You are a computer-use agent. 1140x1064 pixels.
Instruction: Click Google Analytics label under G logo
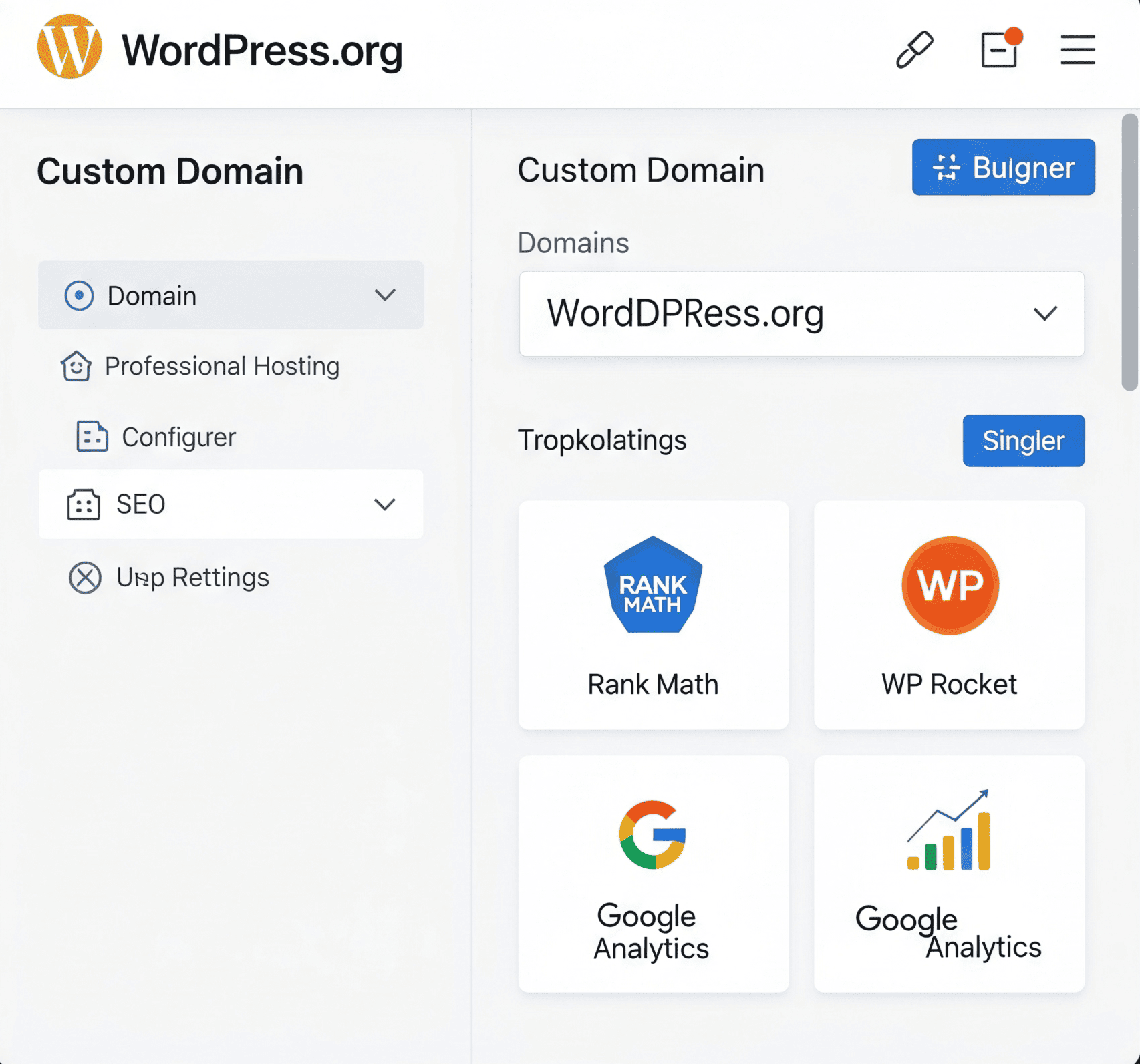[x=652, y=932]
